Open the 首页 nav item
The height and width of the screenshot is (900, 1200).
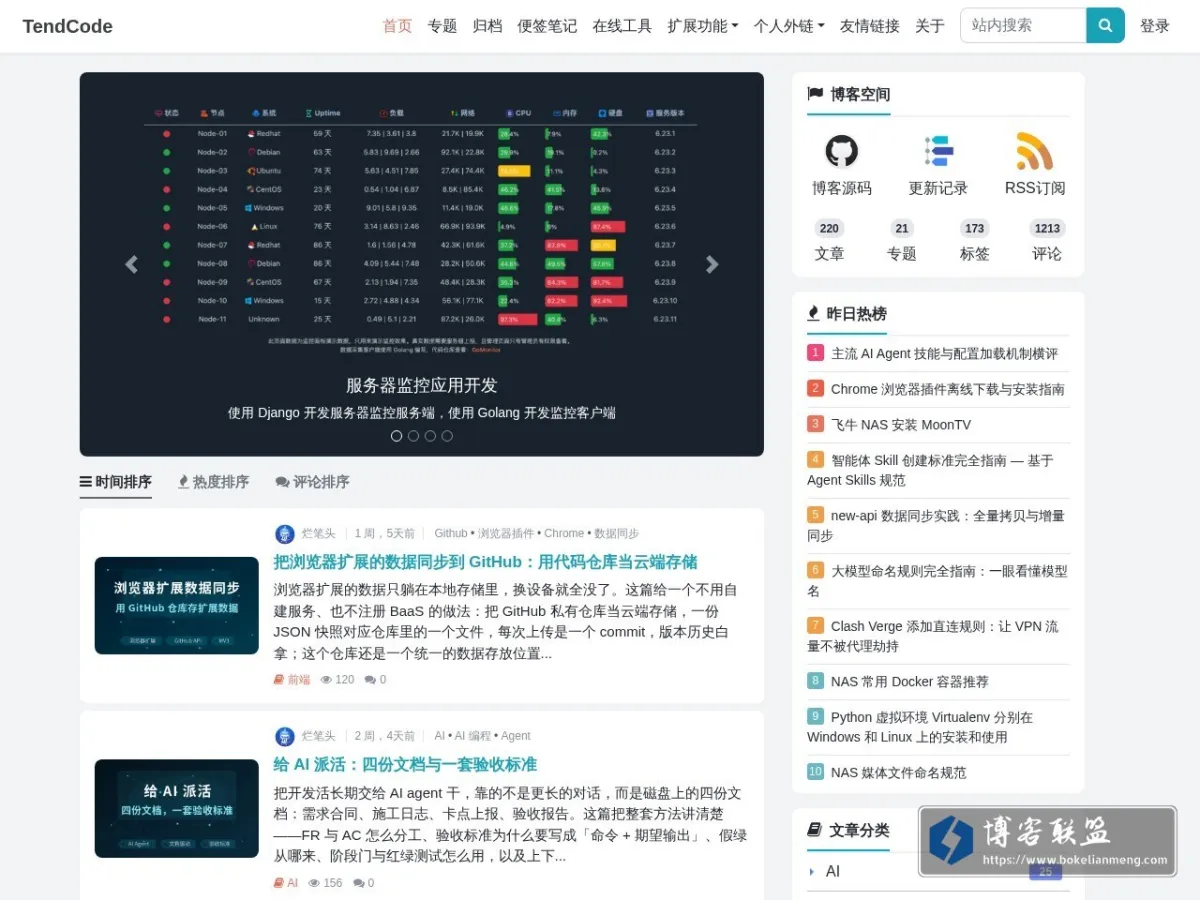pyautogui.click(x=397, y=26)
